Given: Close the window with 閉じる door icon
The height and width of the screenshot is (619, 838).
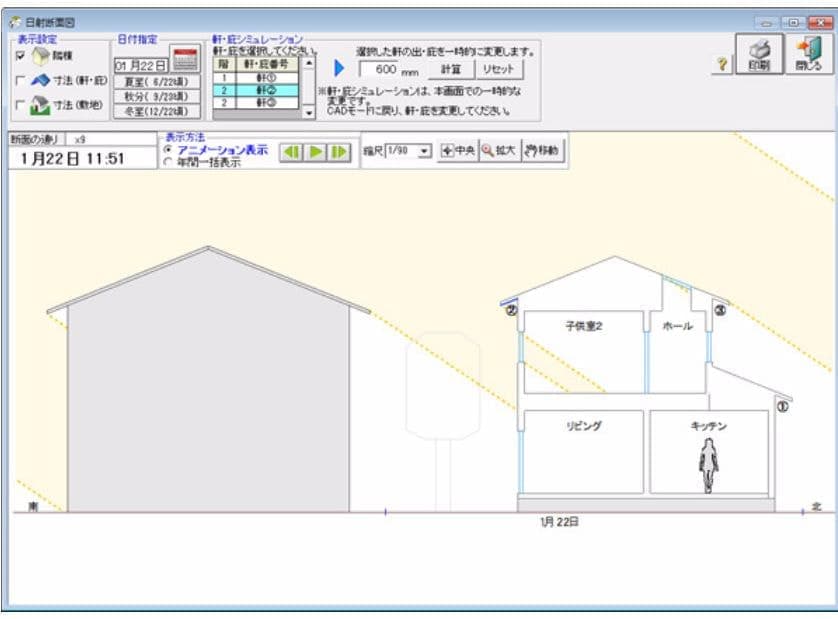Looking at the screenshot, I should [x=807, y=54].
